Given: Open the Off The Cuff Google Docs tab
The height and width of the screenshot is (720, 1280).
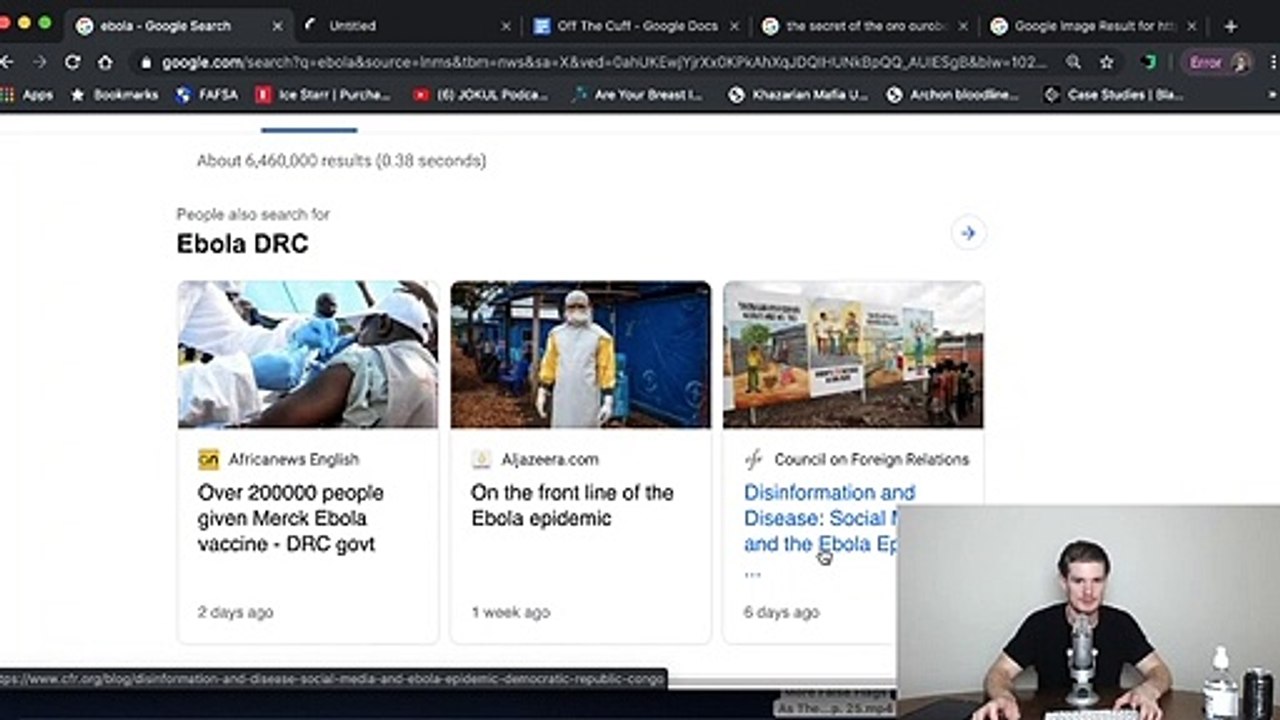Looking at the screenshot, I should pos(636,26).
